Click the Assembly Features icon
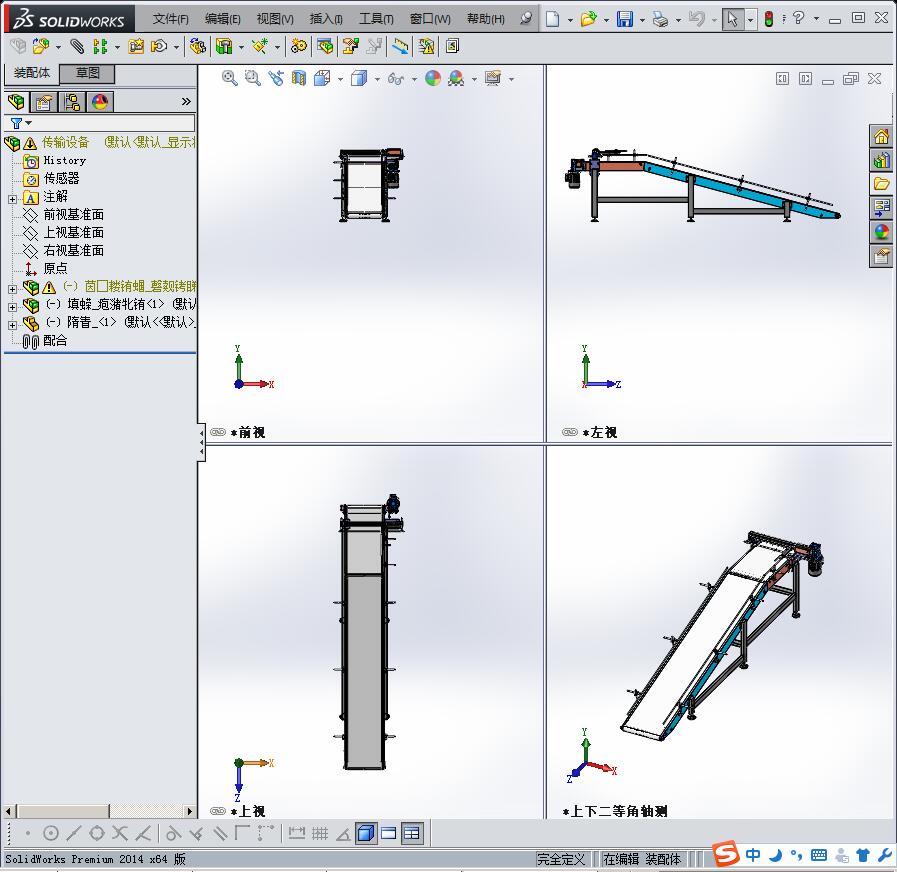Viewport: 897px width, 872px height. pyautogui.click(x=224, y=46)
